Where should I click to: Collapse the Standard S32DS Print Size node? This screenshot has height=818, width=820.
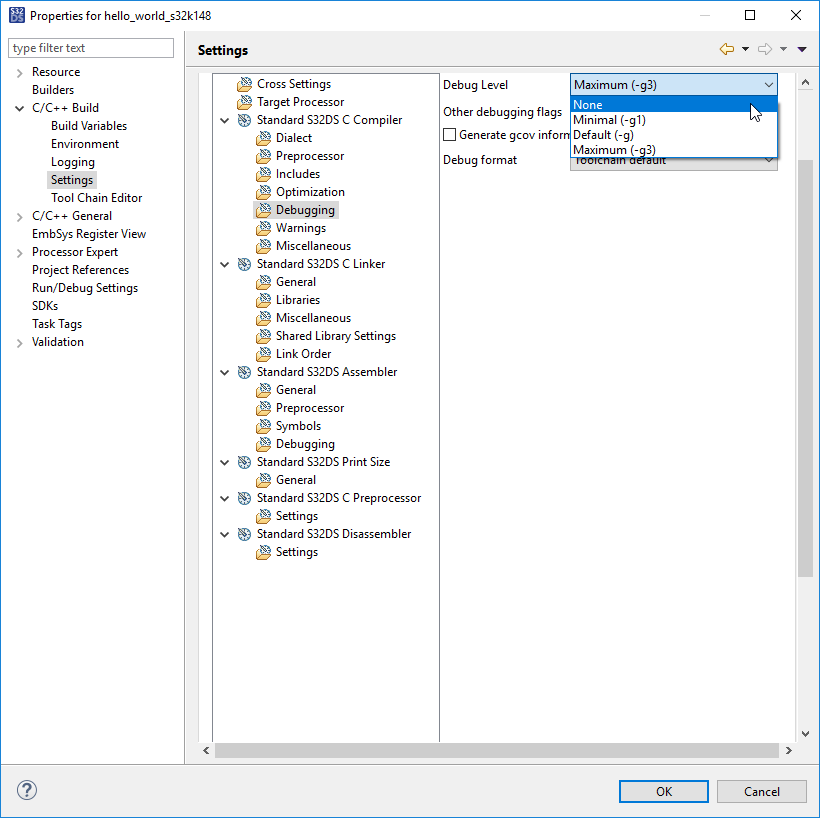click(225, 462)
